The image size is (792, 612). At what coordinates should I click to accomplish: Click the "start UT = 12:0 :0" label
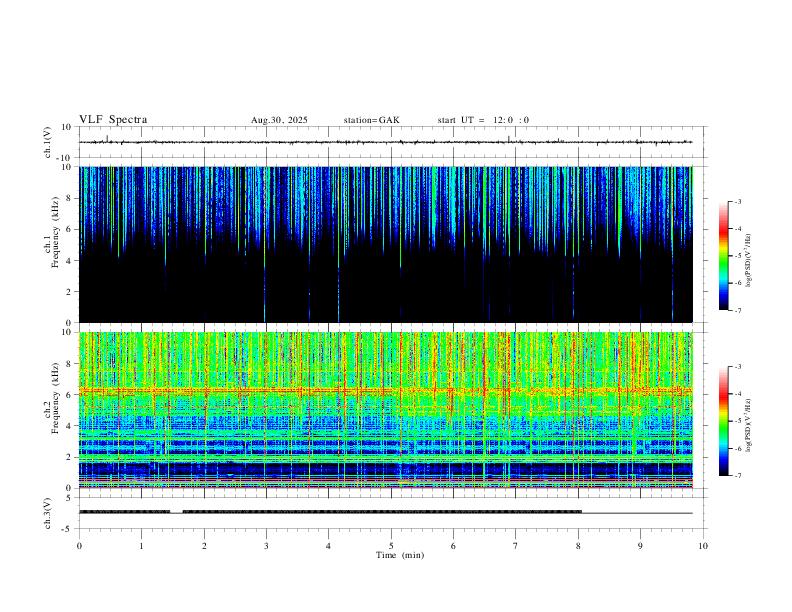pyautogui.click(x=483, y=120)
